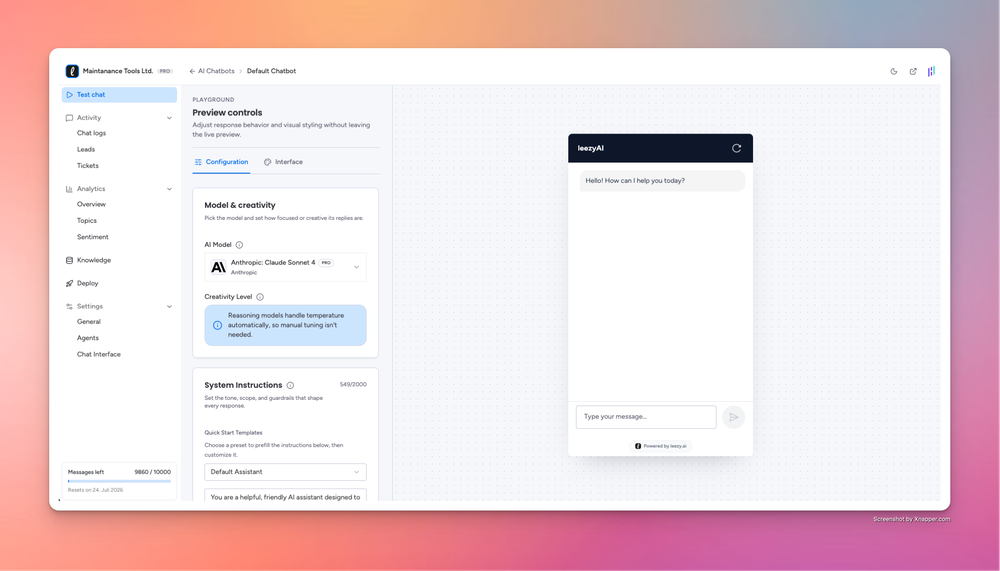Open Tickets in sidebar

[x=88, y=166]
